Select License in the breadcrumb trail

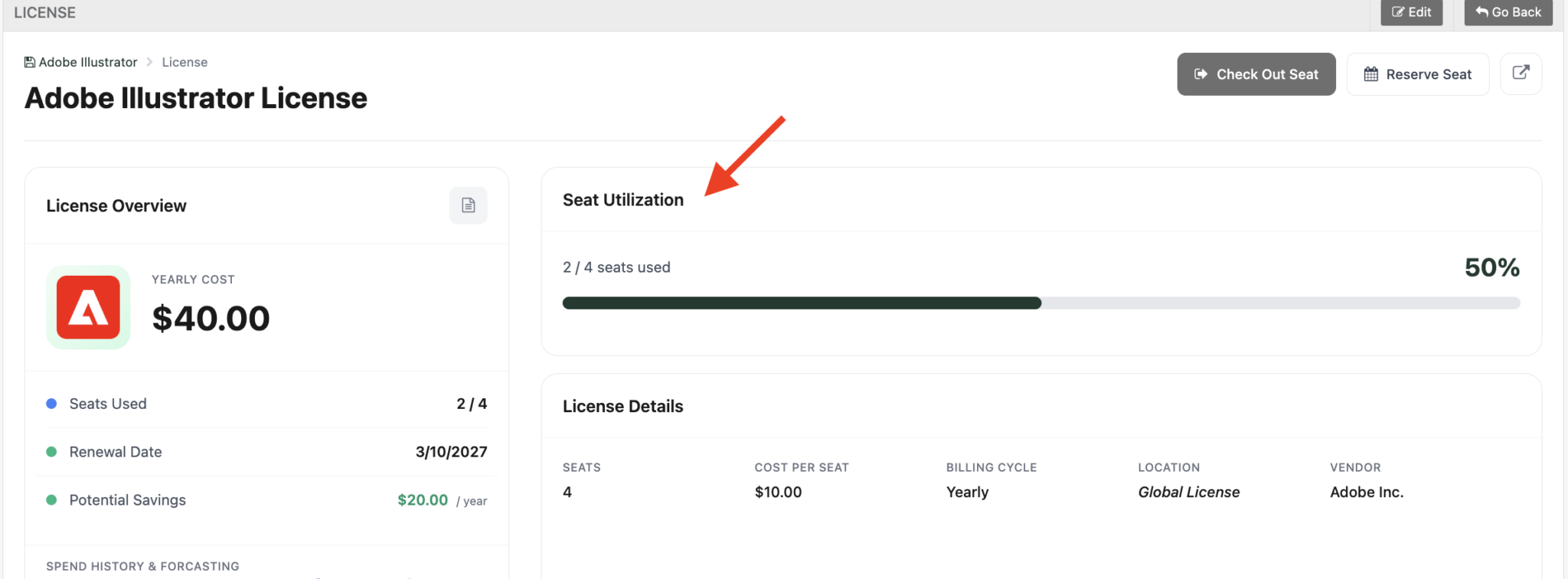pyautogui.click(x=185, y=61)
